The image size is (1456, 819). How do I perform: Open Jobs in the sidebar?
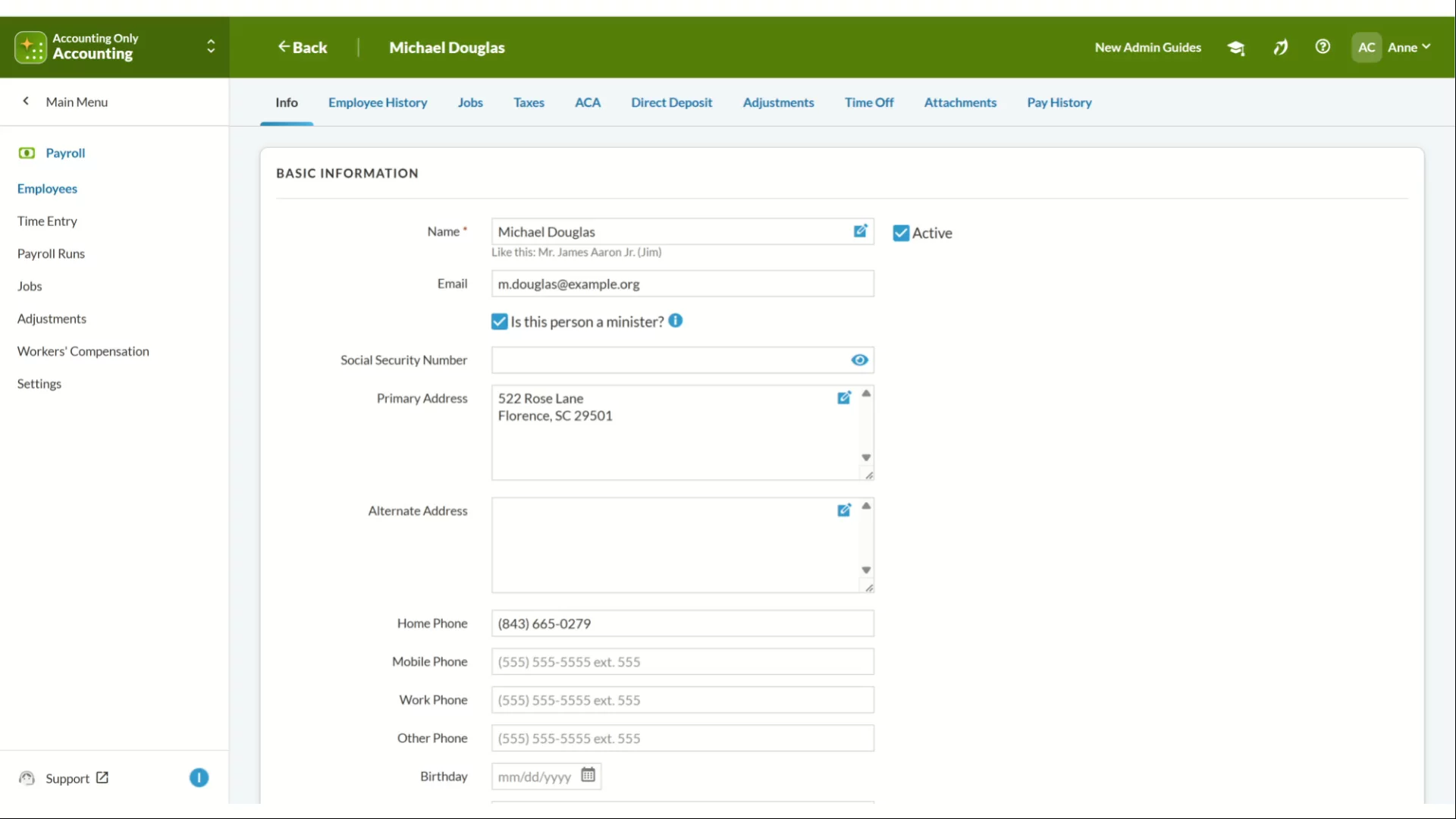point(30,287)
